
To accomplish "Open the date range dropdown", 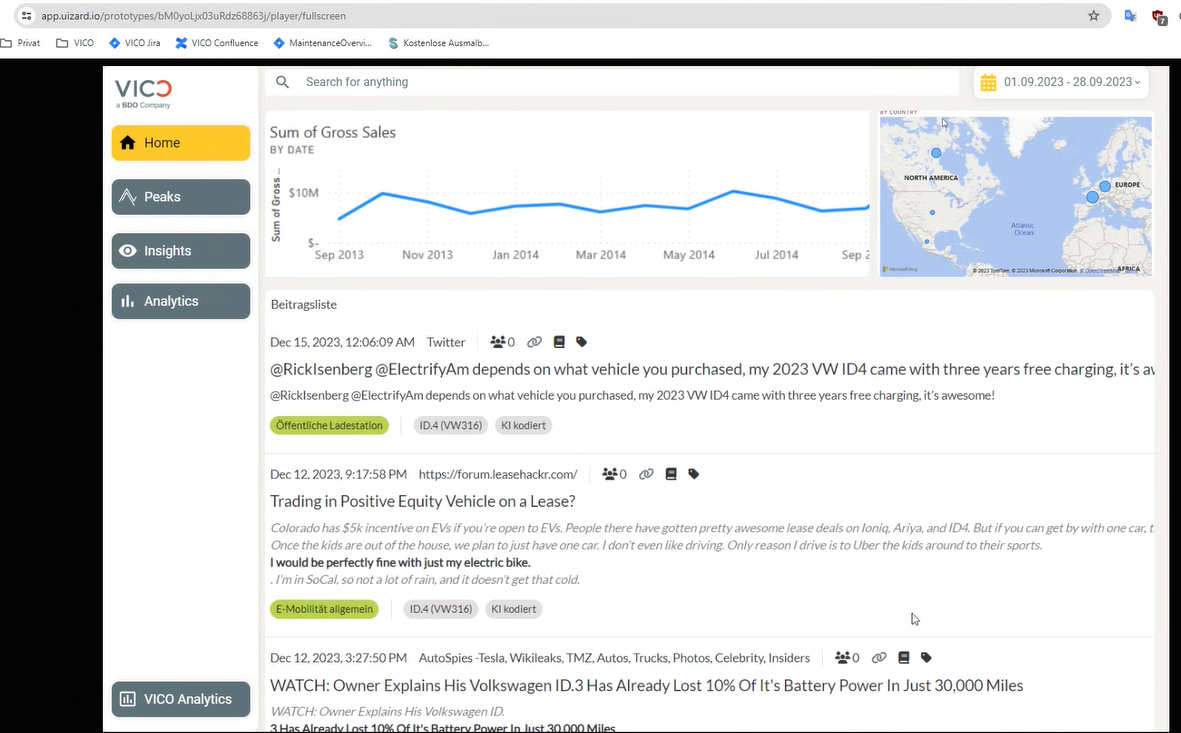I will [1137, 83].
